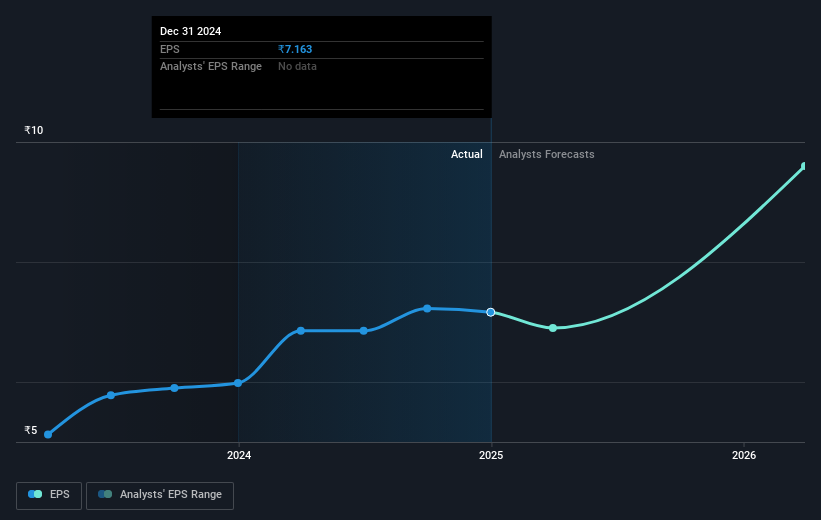Click the ₹5 y-axis label
821x520 pixels.
[x=31, y=430]
